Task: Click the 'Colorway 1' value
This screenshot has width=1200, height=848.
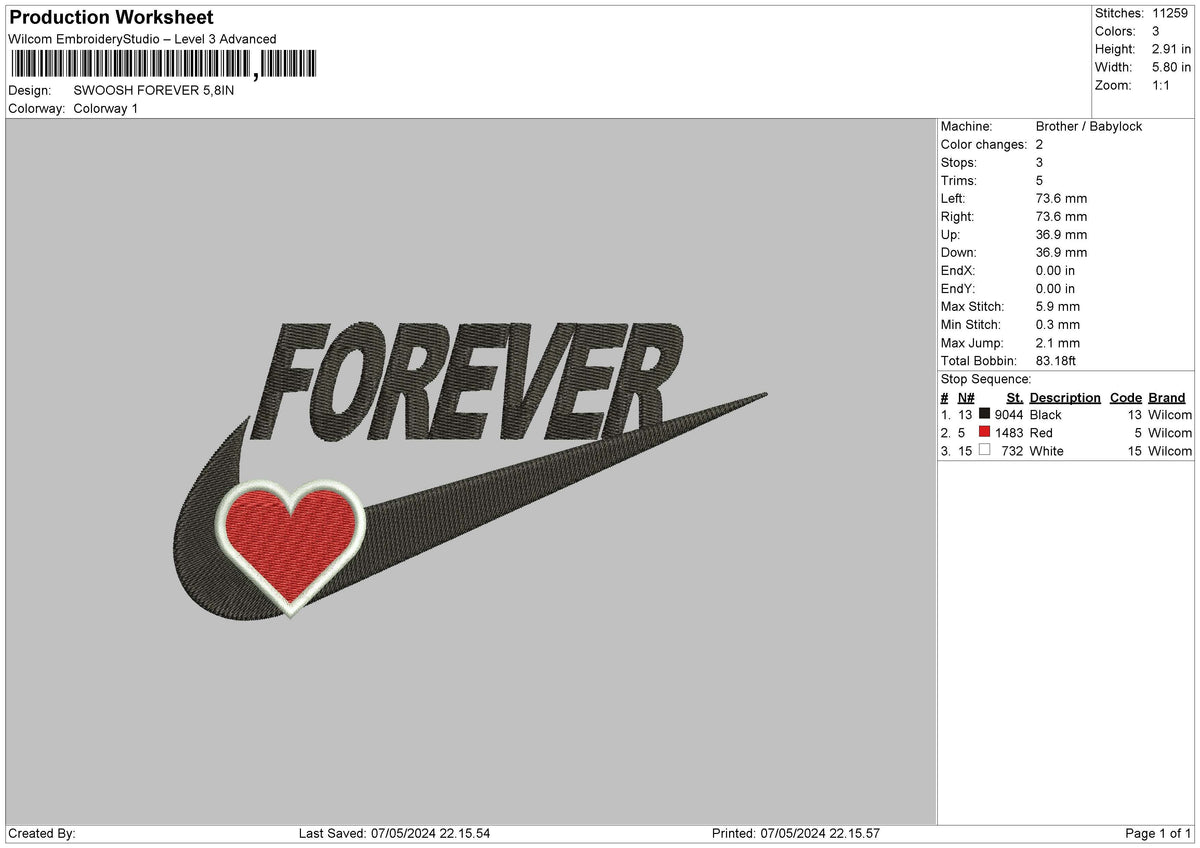Action: click(x=106, y=108)
